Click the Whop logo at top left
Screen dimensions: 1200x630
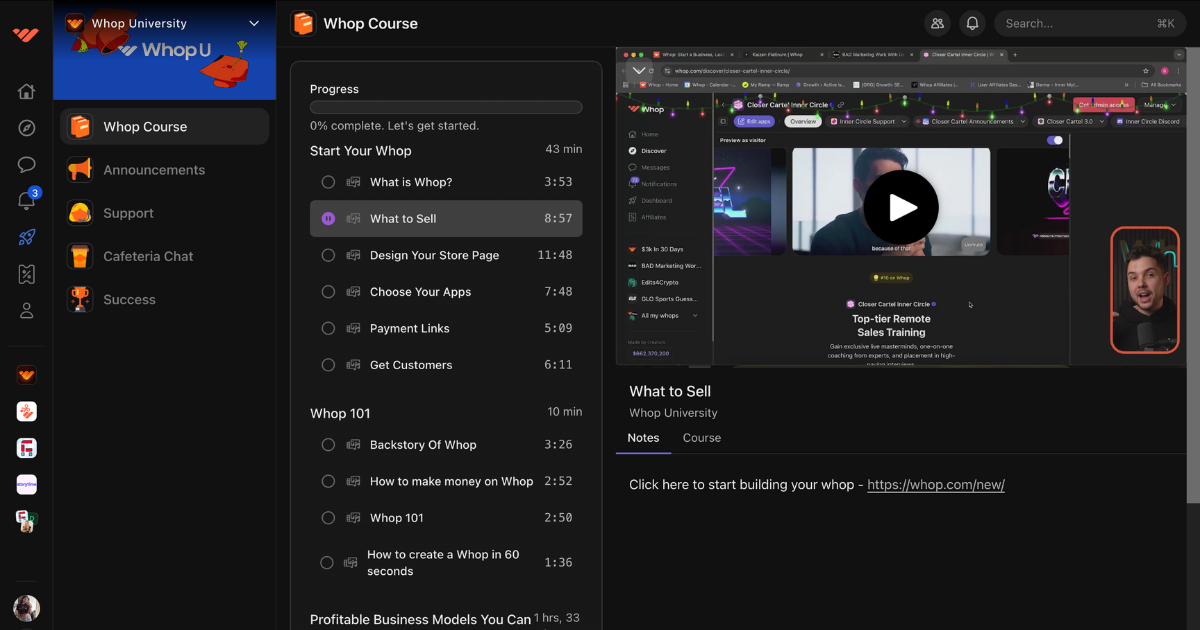26,34
